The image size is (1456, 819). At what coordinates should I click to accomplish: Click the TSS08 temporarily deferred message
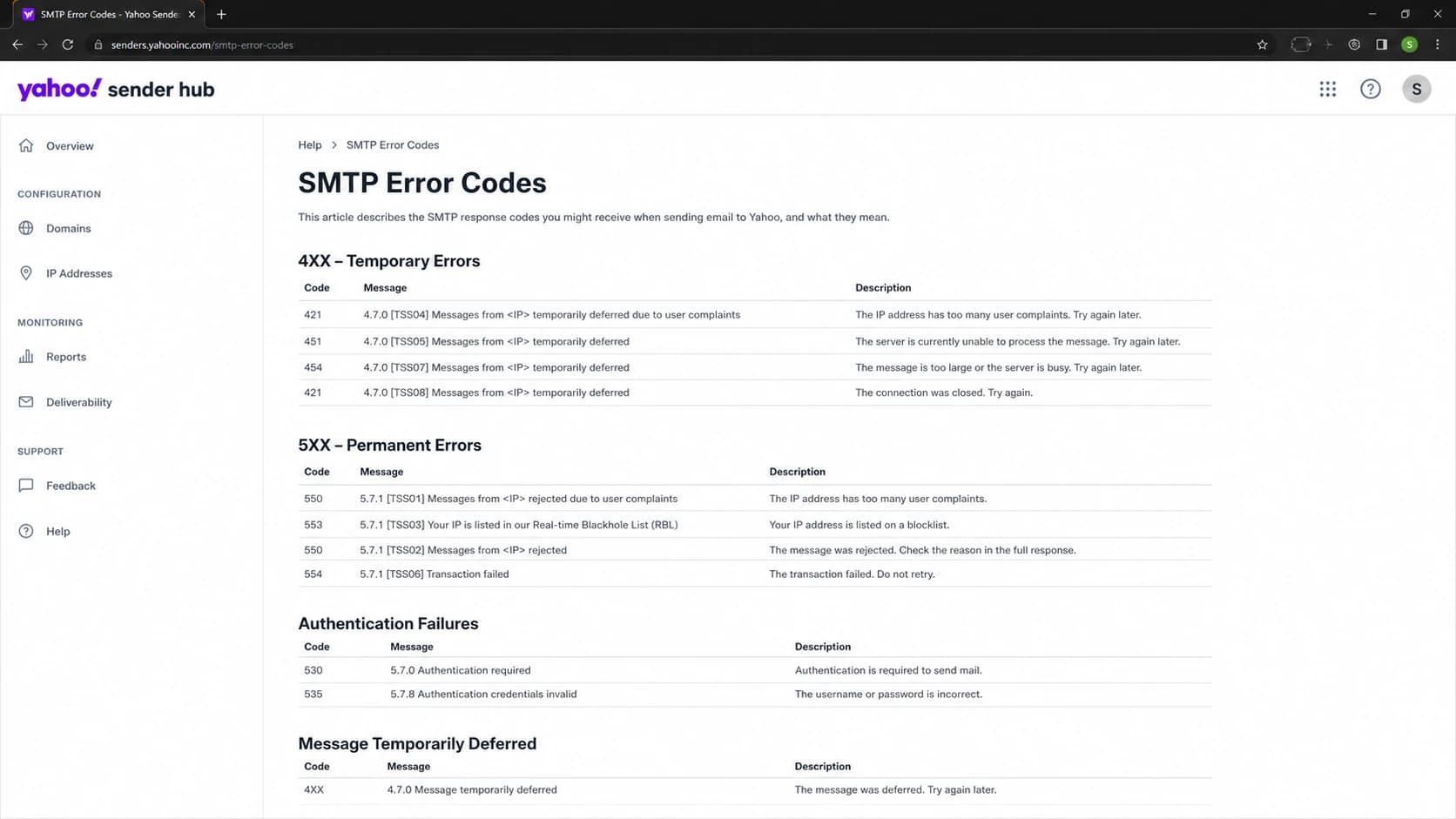coord(496,393)
